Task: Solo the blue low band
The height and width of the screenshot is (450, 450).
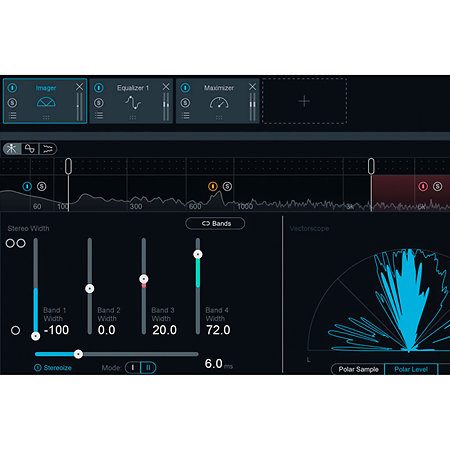Action: 42,186
